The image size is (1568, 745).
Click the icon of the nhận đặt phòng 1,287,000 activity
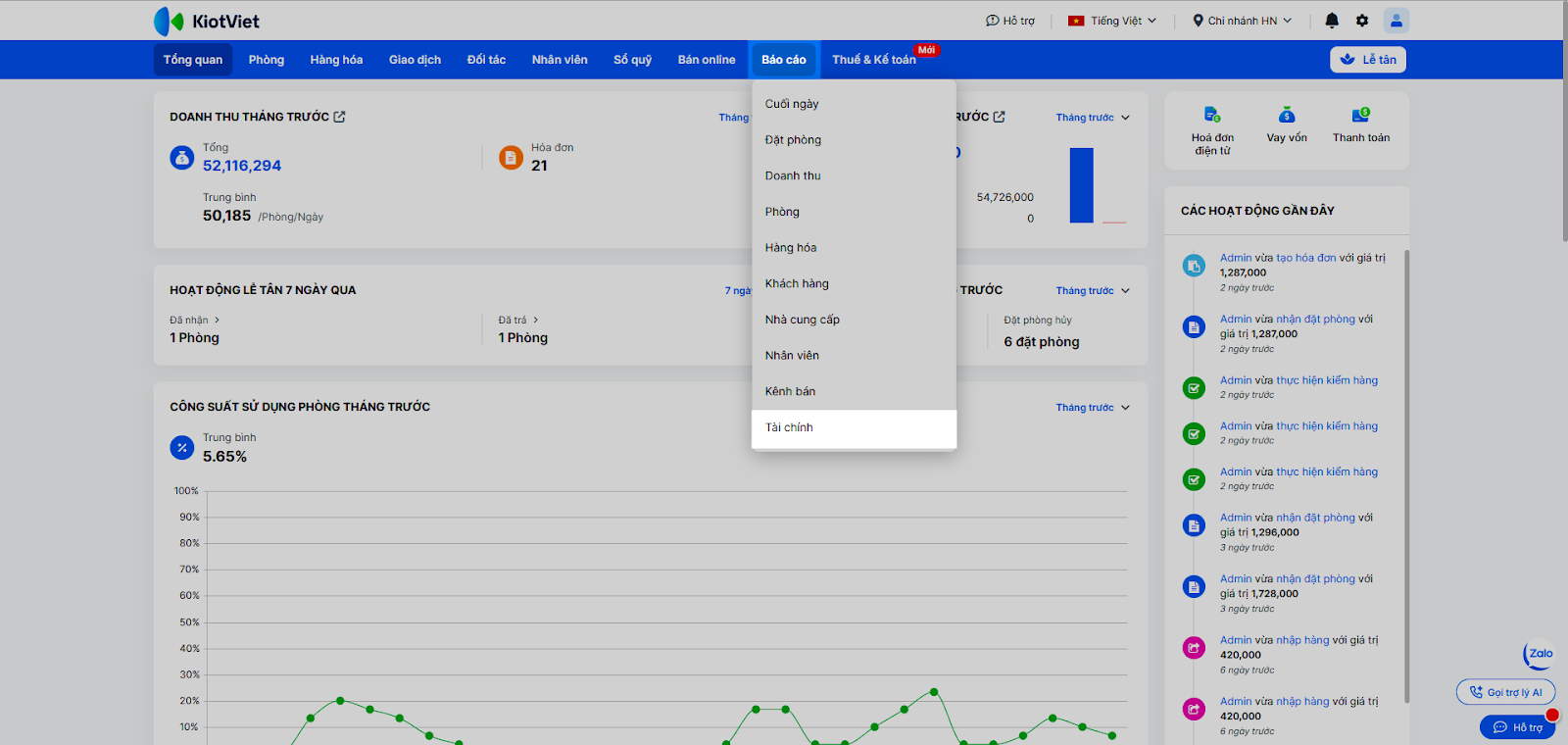[x=1194, y=326]
